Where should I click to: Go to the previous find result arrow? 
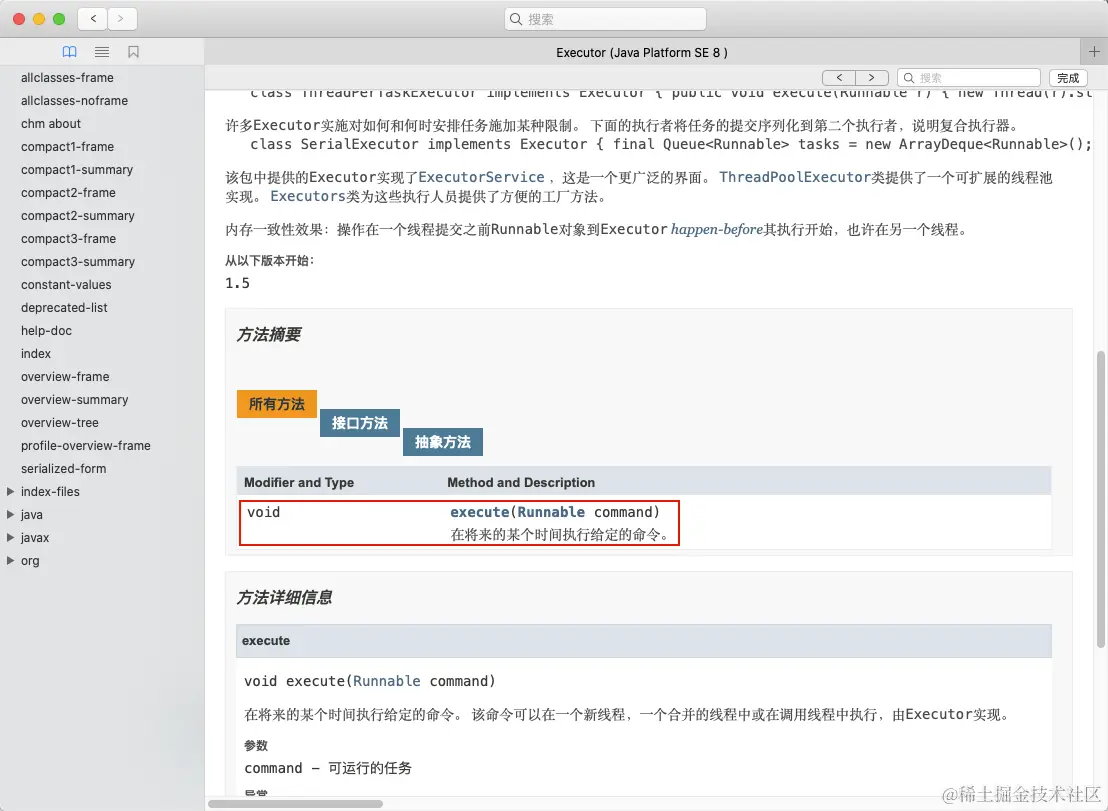click(839, 78)
